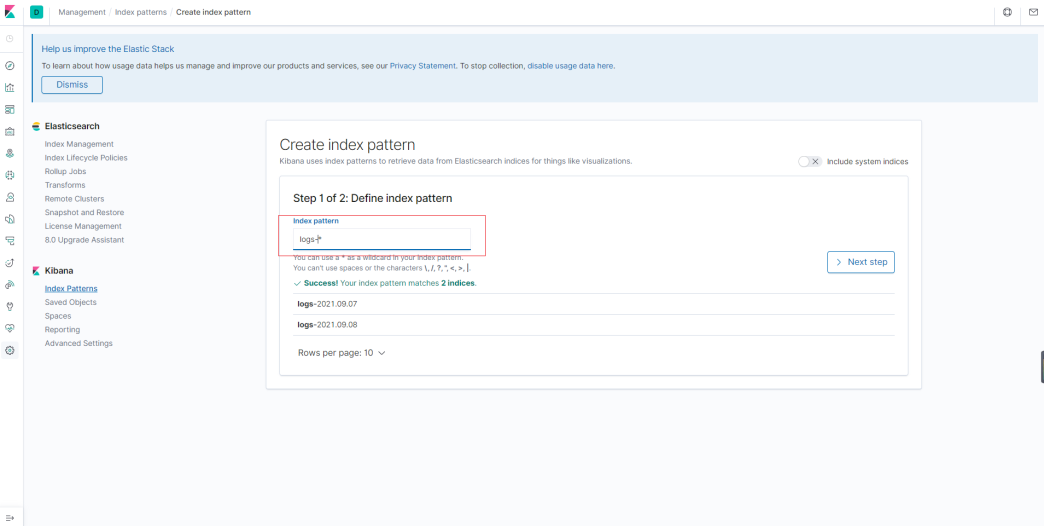This screenshot has height=526, width=1044.
Task: Open Uptime icon in sidebar
Action: (9, 262)
